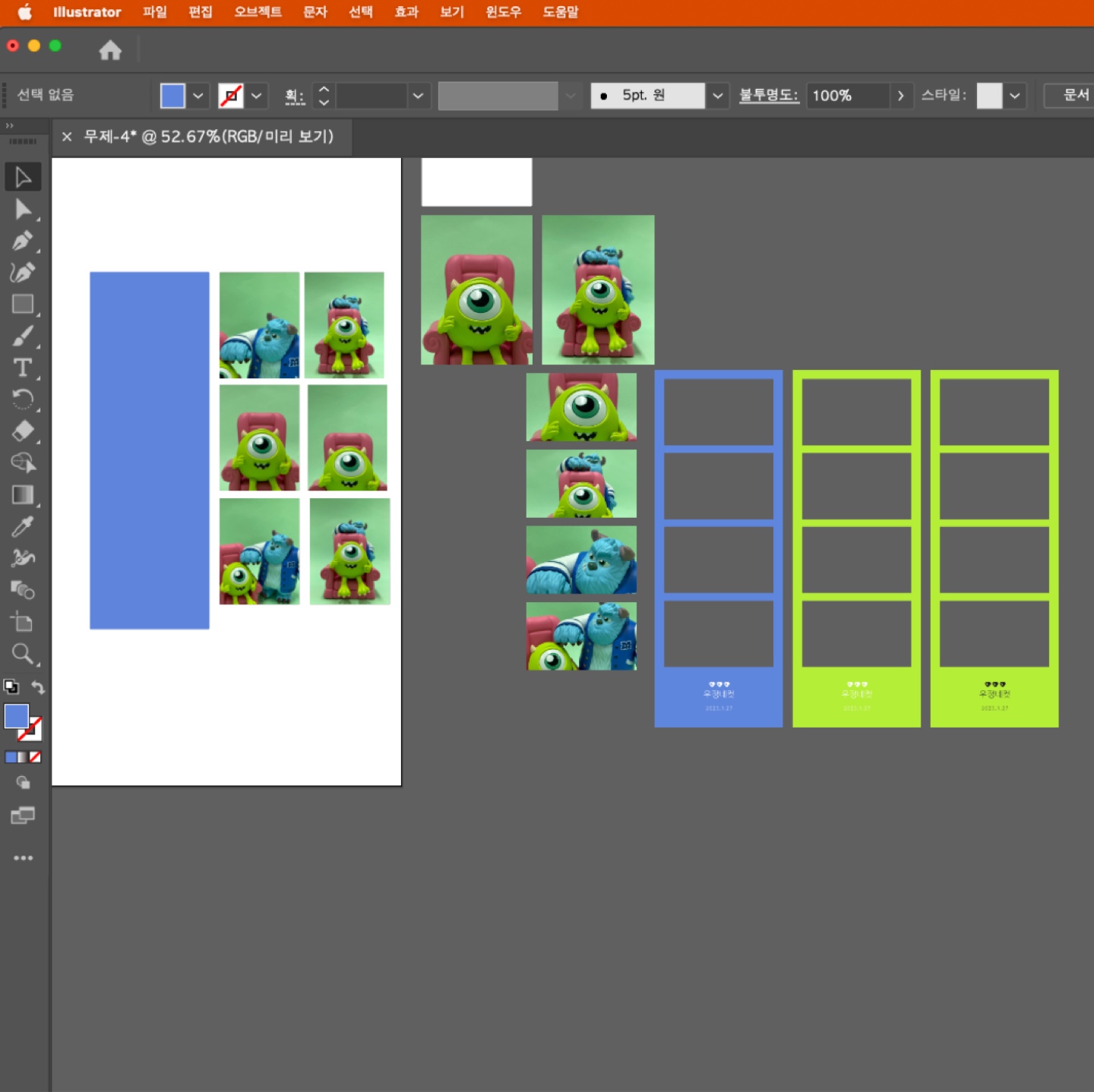
Task: Select the Rotate tool
Action: coord(23,399)
